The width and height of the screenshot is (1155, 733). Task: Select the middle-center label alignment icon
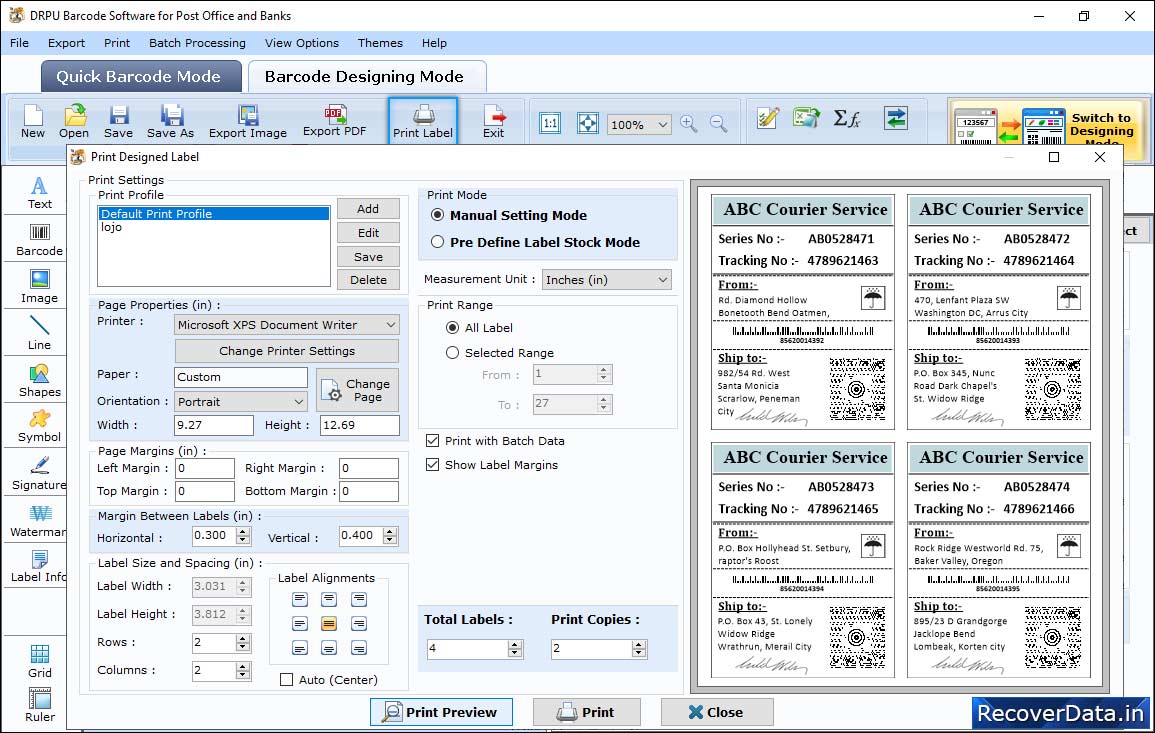coord(329,624)
